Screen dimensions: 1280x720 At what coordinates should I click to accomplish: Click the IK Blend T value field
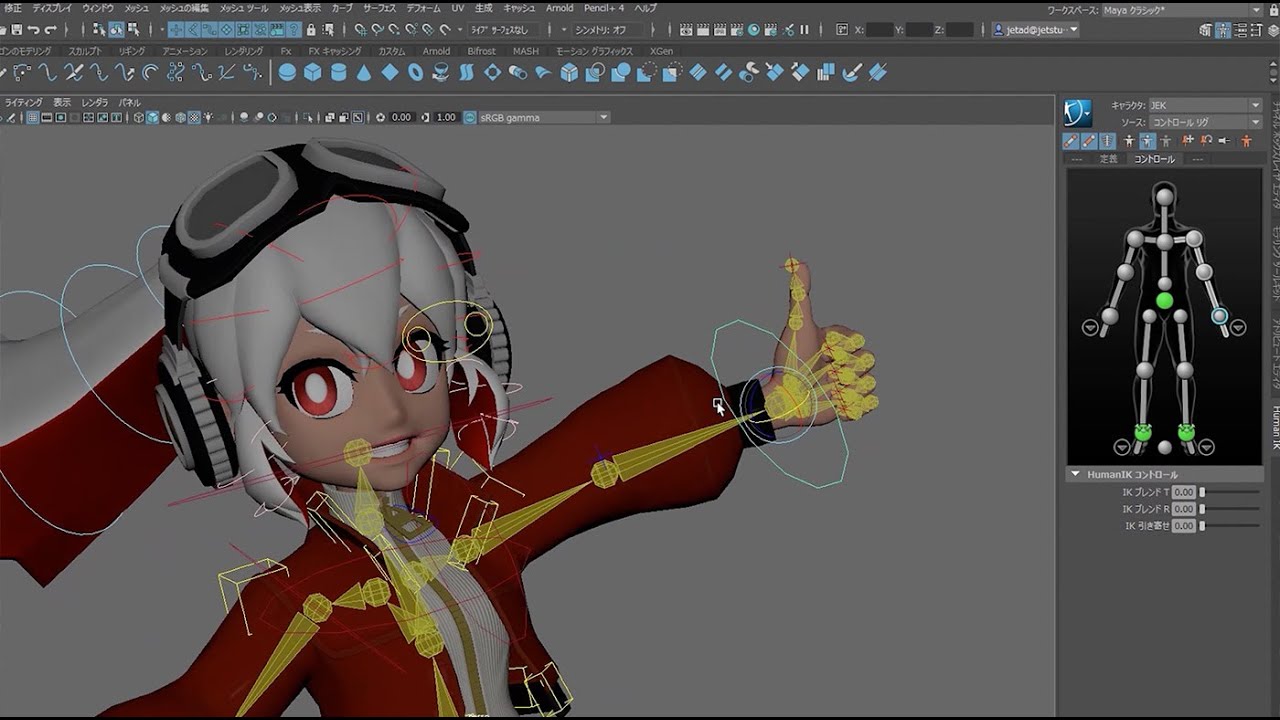coord(1184,492)
